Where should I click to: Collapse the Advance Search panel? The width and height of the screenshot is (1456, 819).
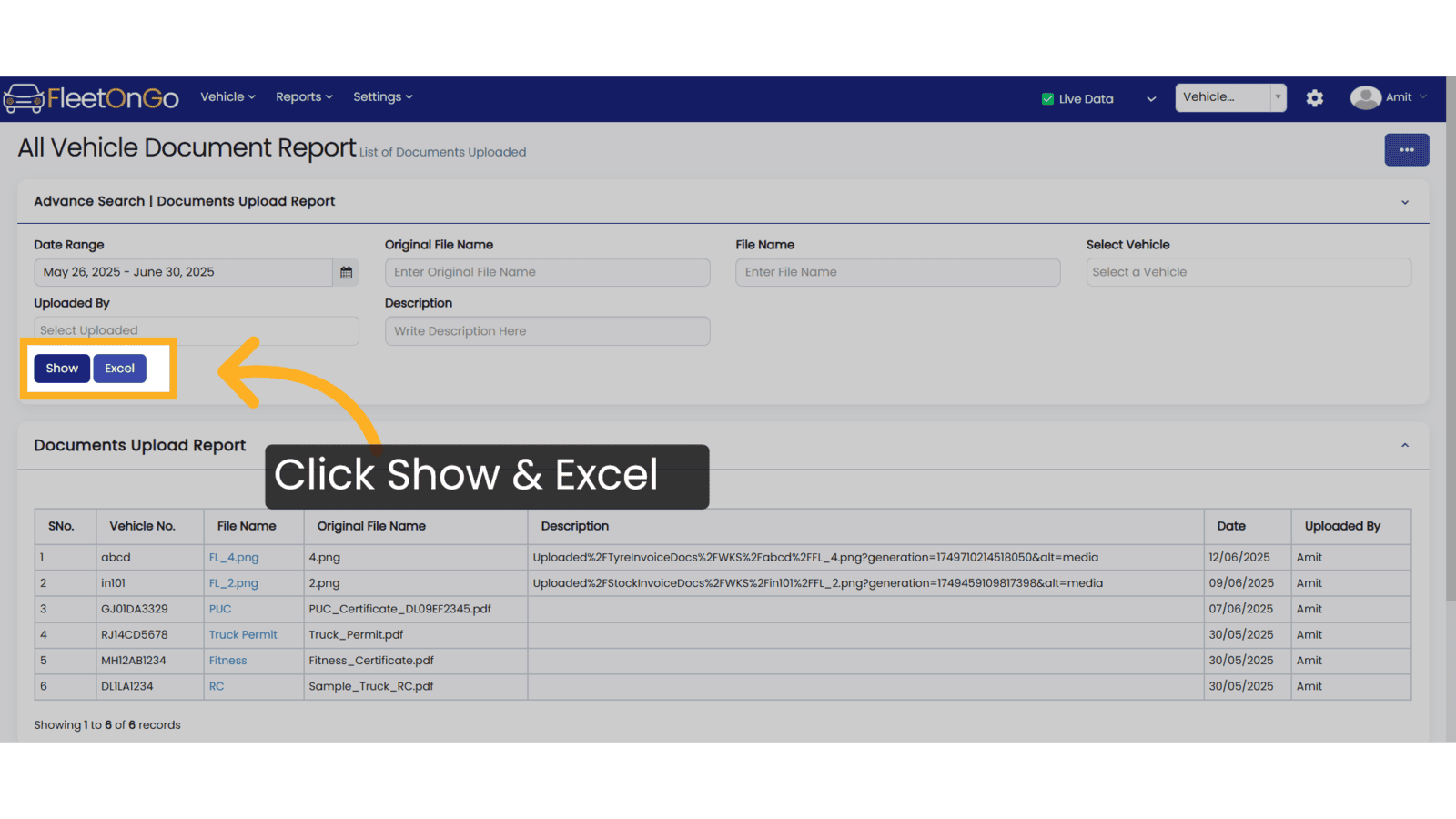tap(1405, 202)
